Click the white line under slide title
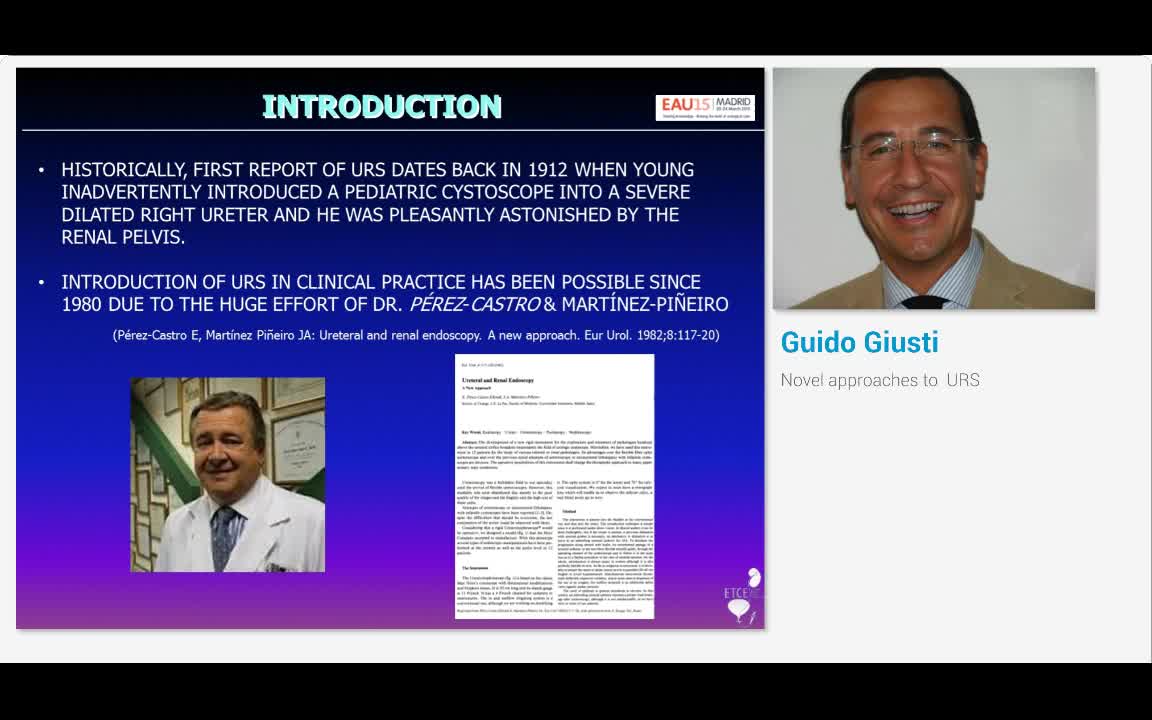Screen dimensions: 1152x720 click(392, 130)
